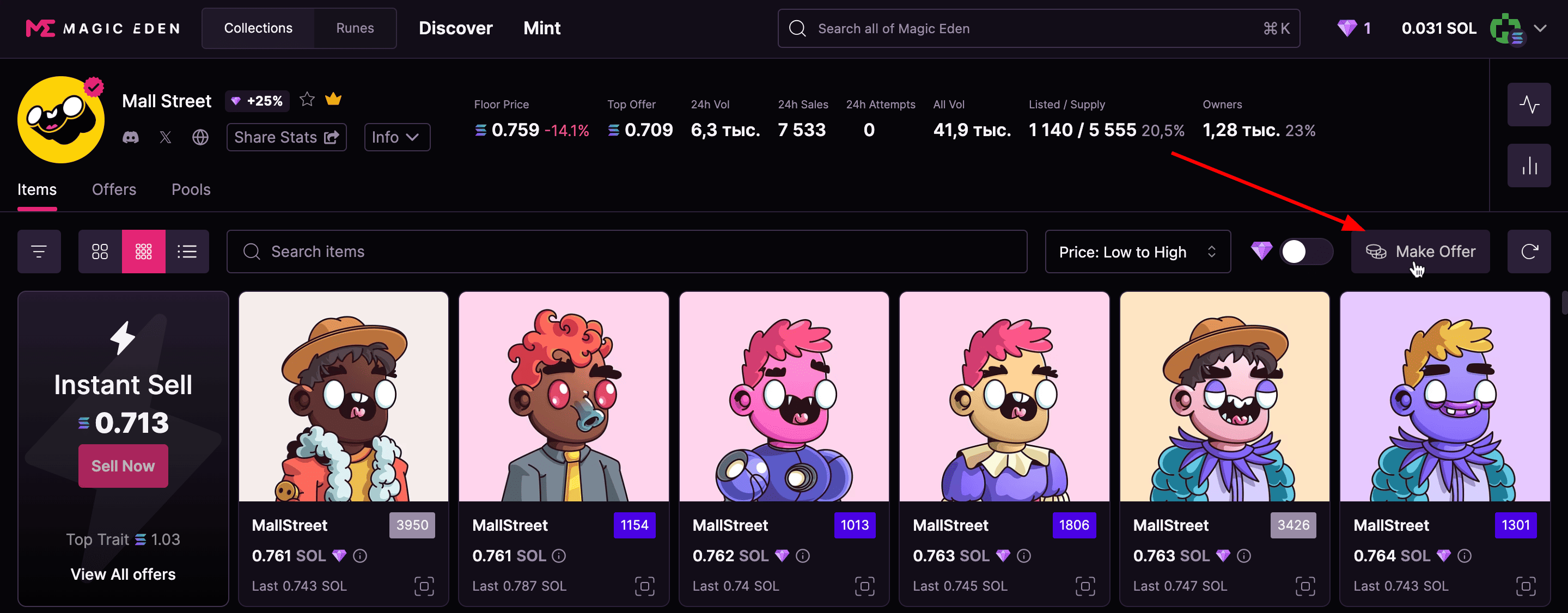Viewport: 1568px width, 613px height.
Task: Switch to small grid view
Action: (x=144, y=252)
